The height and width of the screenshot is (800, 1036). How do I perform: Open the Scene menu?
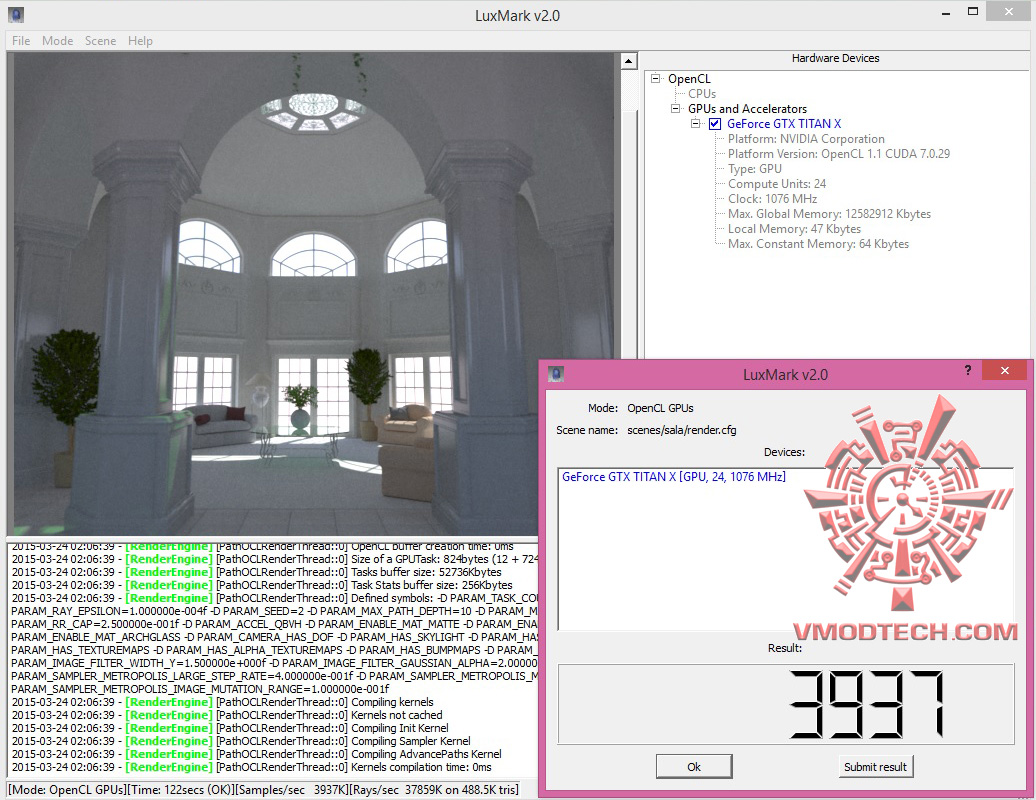click(x=100, y=41)
